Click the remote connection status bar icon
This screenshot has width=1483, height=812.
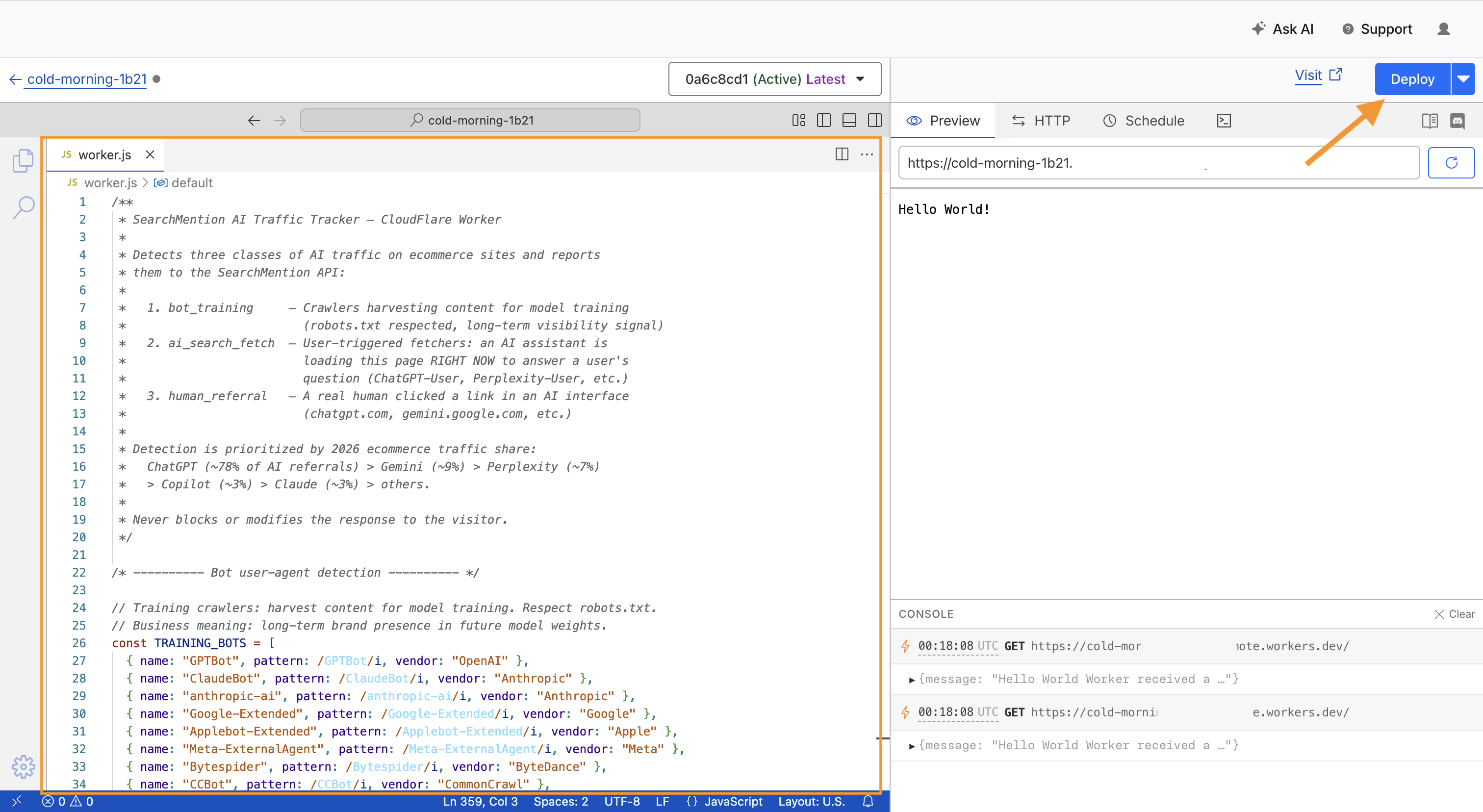(x=16, y=801)
